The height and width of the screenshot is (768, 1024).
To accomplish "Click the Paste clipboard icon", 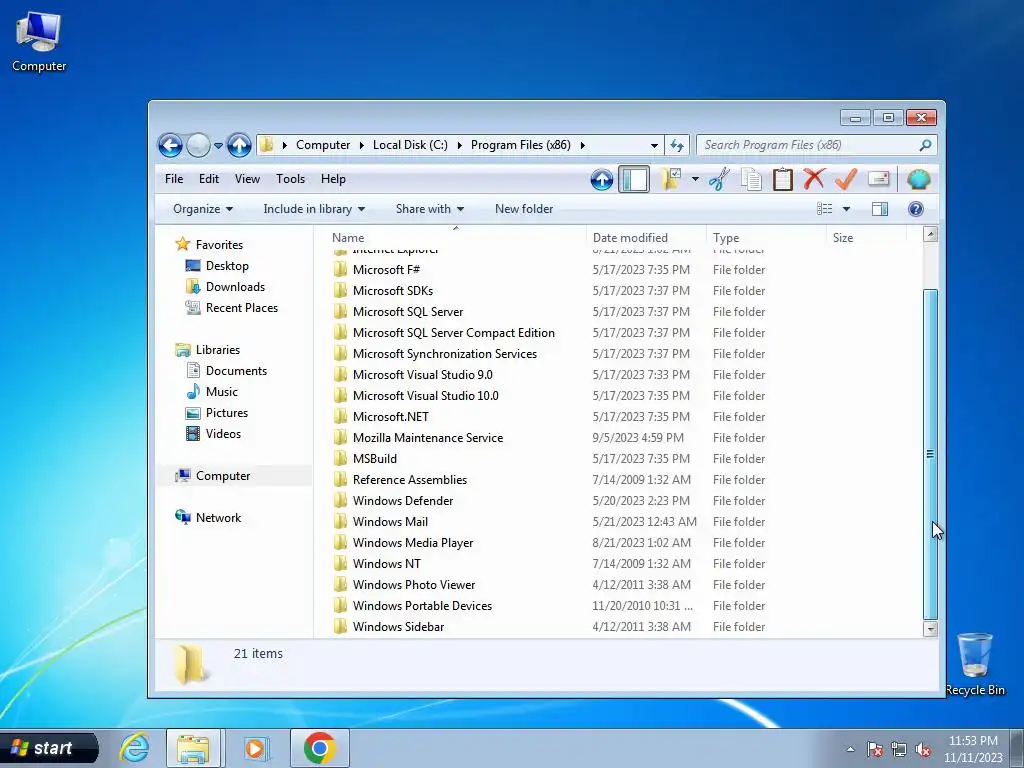I will click(x=782, y=179).
